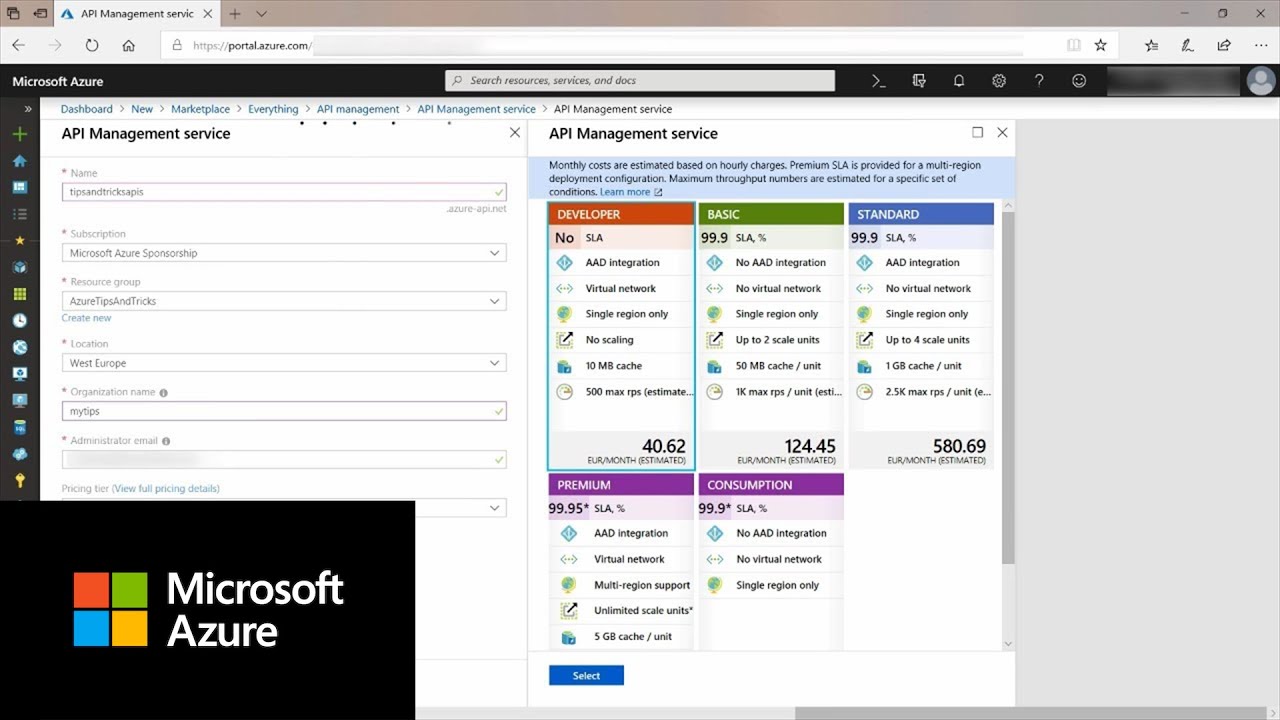Click Name field tipsandtricksapis
Viewport: 1280px width, 720px height.
[284, 192]
